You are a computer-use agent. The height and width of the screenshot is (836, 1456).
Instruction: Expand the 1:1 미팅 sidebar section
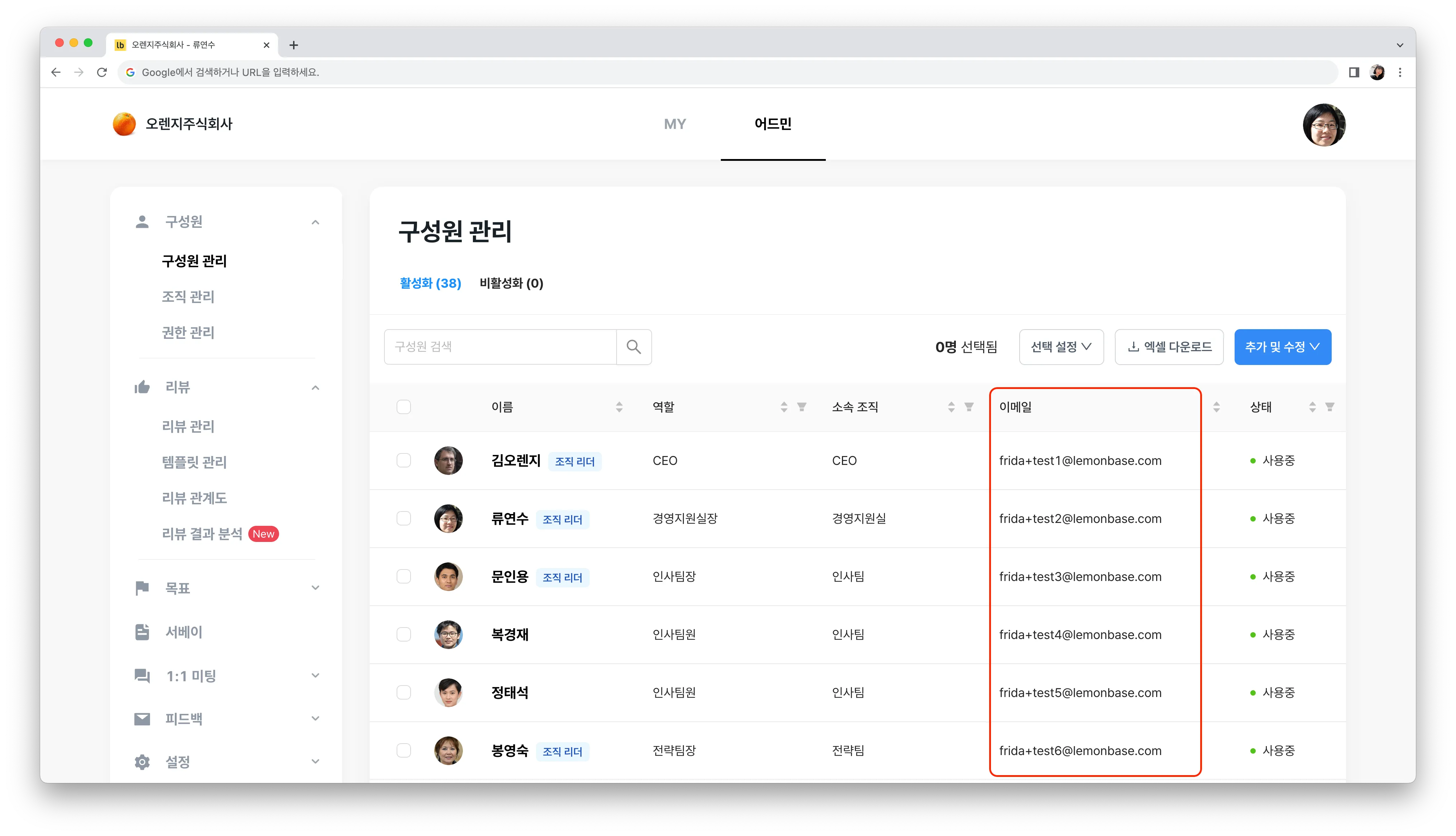pos(315,676)
